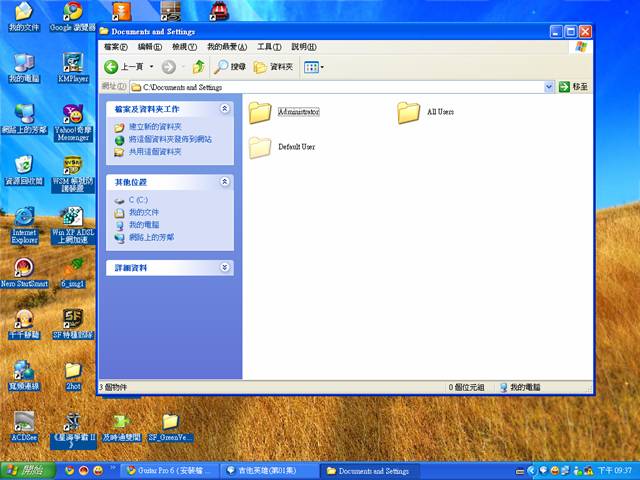Click the taskbar clock 下午 09:37

615,471
